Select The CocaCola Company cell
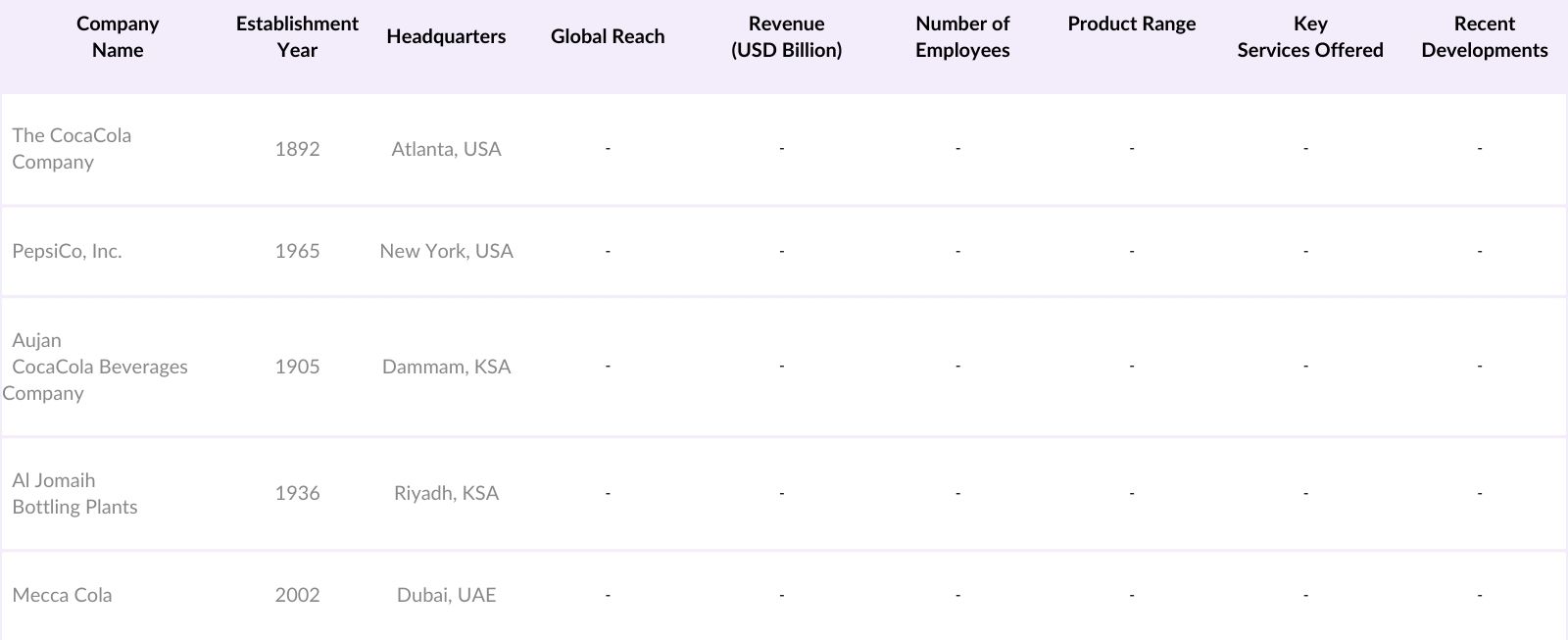This screenshot has height=640, width=1568. pos(72,149)
